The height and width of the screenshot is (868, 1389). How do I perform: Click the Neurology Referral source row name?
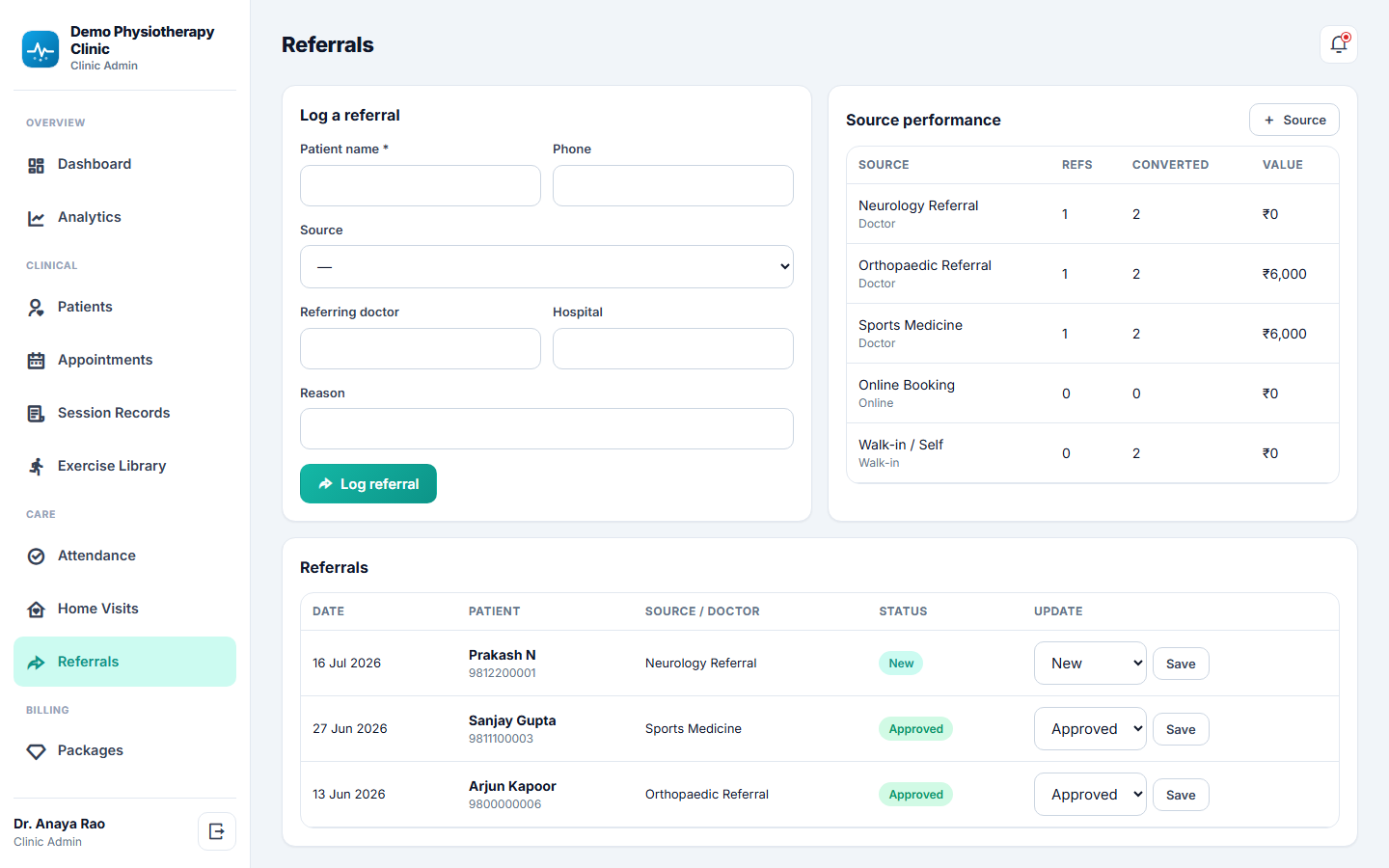pyautogui.click(x=918, y=205)
